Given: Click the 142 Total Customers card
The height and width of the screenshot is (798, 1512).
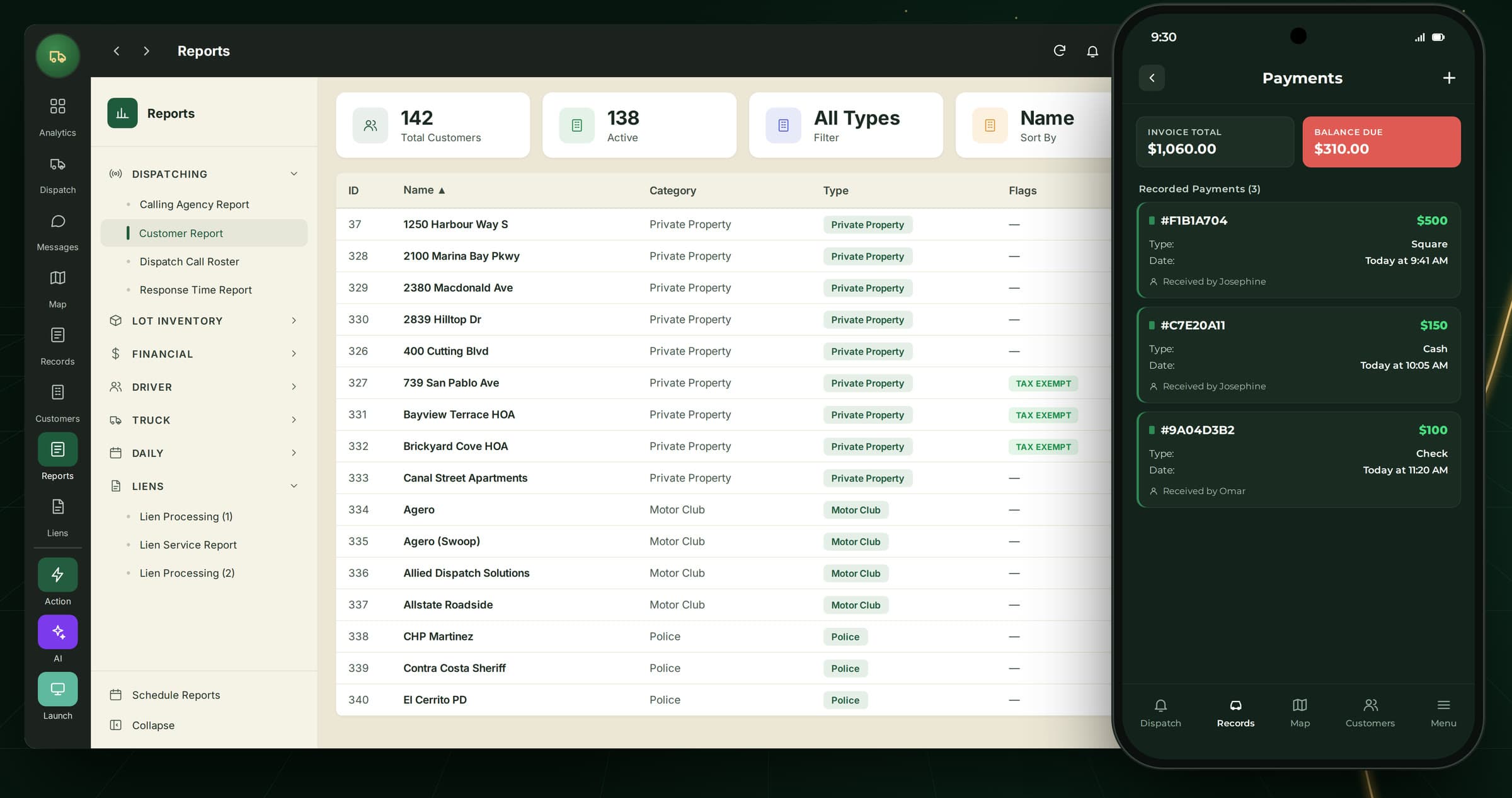Looking at the screenshot, I should point(433,125).
